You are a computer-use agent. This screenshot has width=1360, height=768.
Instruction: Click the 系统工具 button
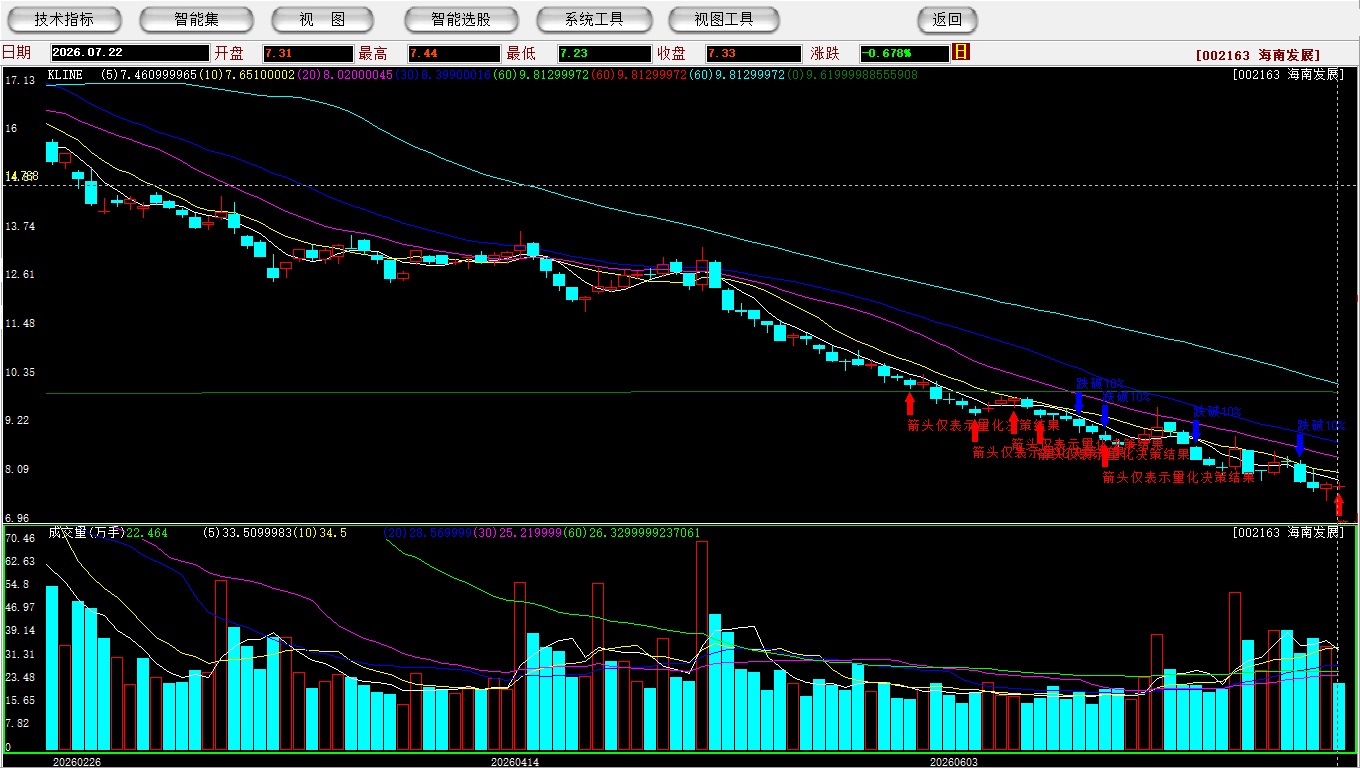pyautogui.click(x=594, y=19)
